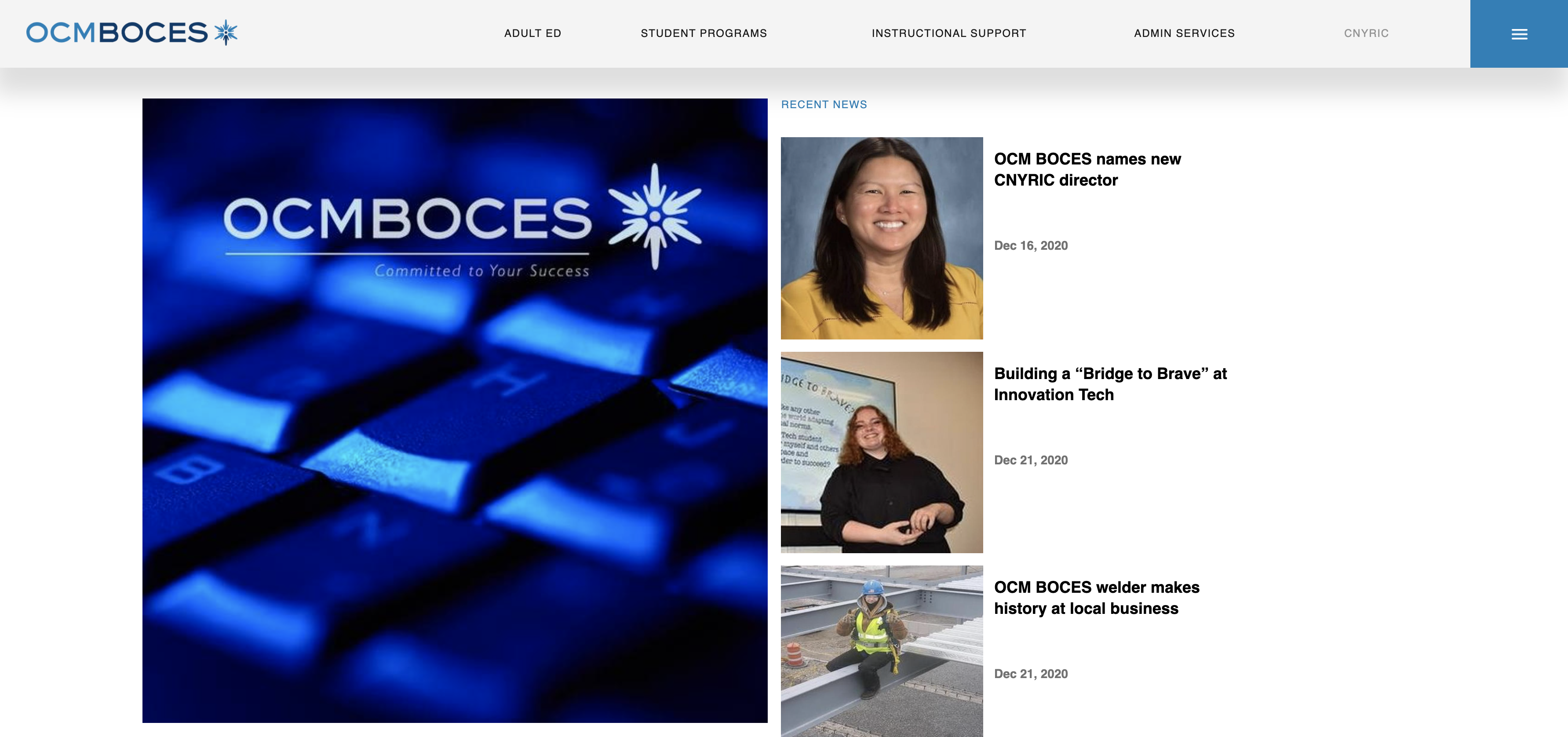Click the welder on steel beam photo
This screenshot has height=737, width=1568.
tap(881, 651)
